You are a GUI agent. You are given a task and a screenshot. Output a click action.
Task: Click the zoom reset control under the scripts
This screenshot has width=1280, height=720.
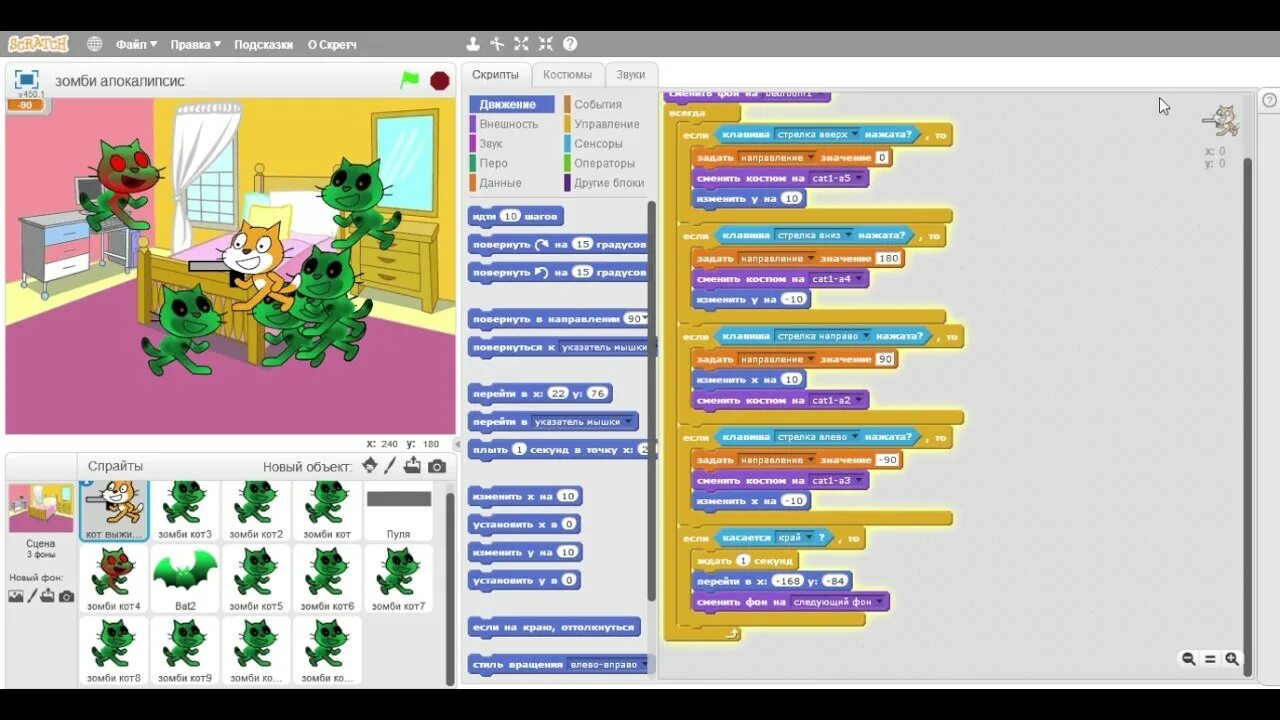tap(1210, 659)
